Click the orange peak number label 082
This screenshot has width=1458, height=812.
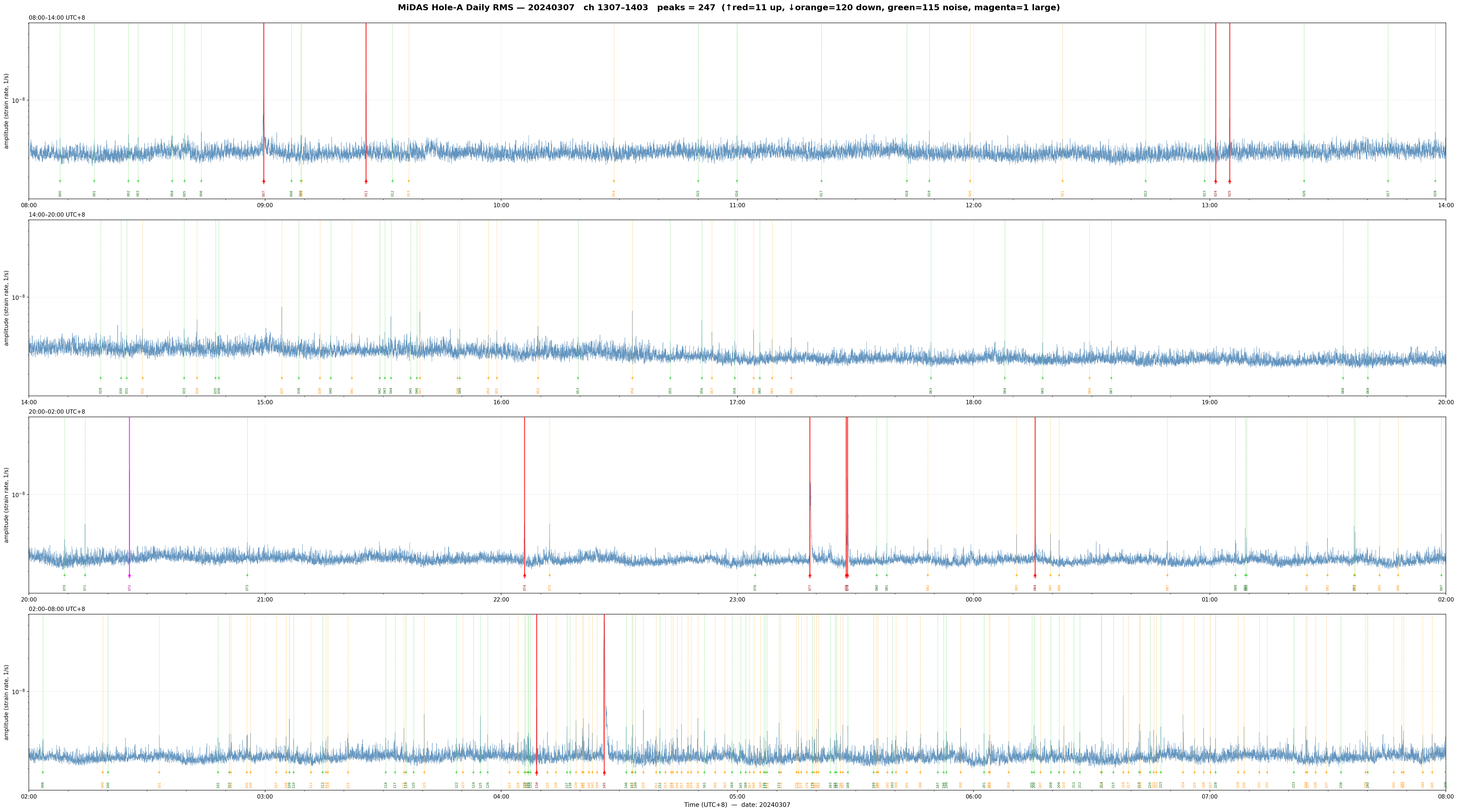pyautogui.click(x=928, y=588)
